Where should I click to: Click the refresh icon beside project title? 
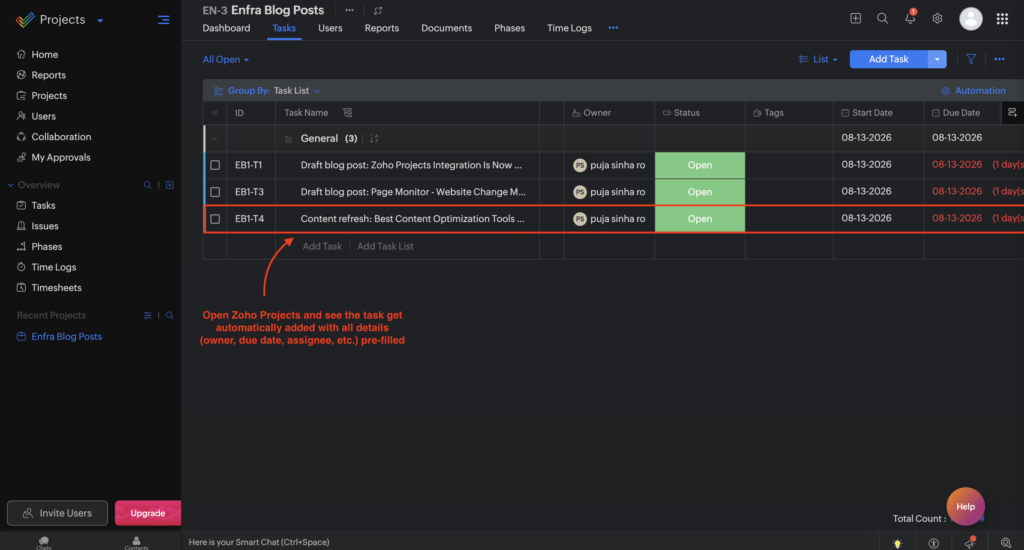[x=378, y=10]
